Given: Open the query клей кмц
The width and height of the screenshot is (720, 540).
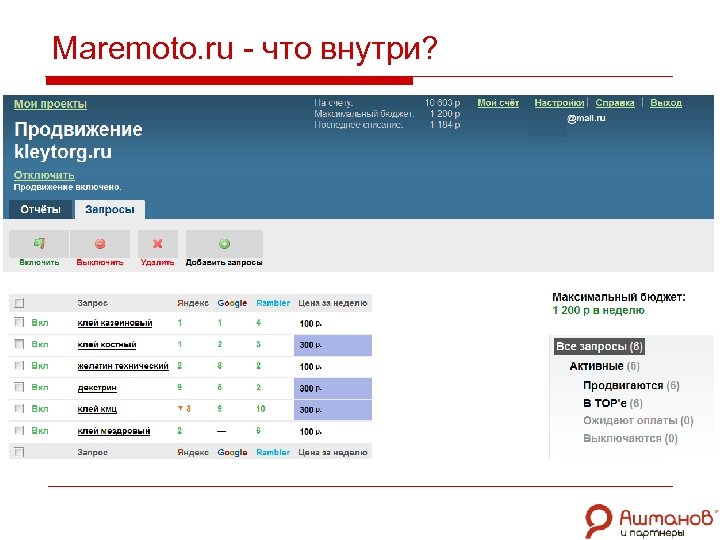Looking at the screenshot, I should point(97,409).
